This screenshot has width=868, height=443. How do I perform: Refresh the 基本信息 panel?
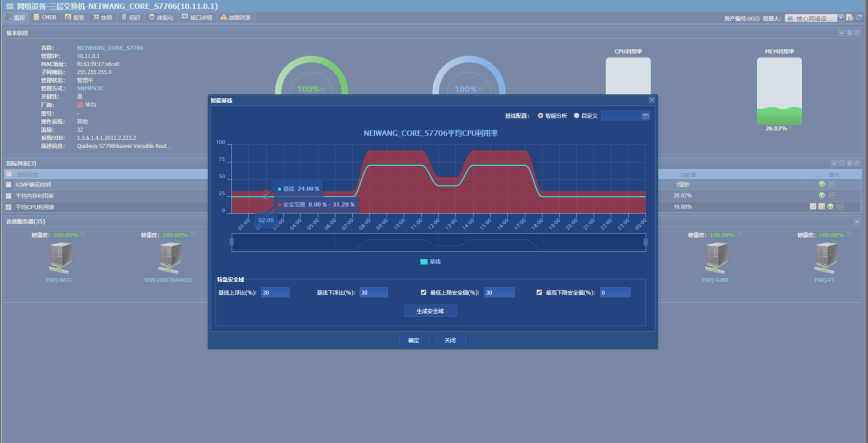click(857, 33)
